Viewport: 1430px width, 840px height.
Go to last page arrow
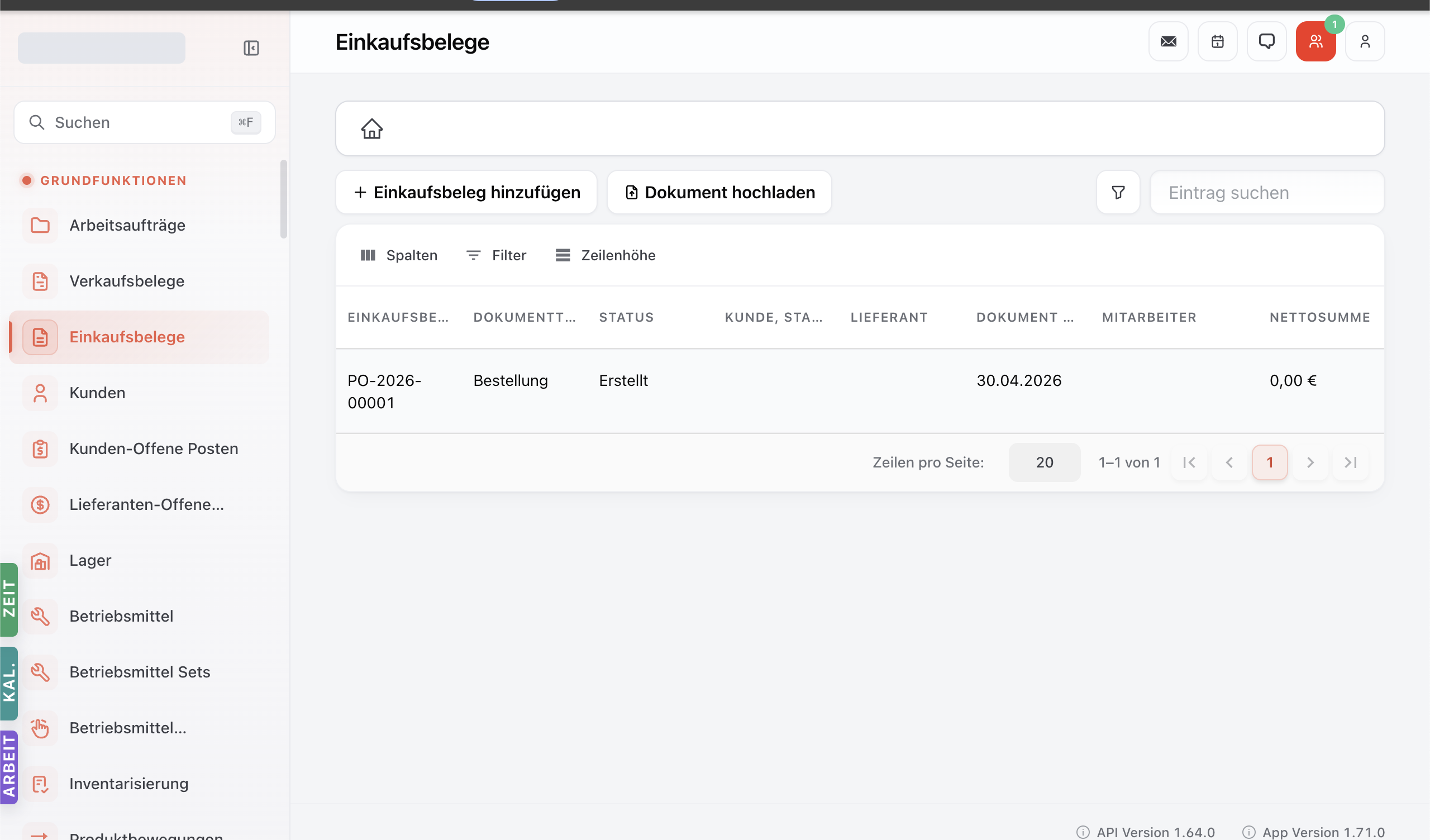pyautogui.click(x=1351, y=462)
